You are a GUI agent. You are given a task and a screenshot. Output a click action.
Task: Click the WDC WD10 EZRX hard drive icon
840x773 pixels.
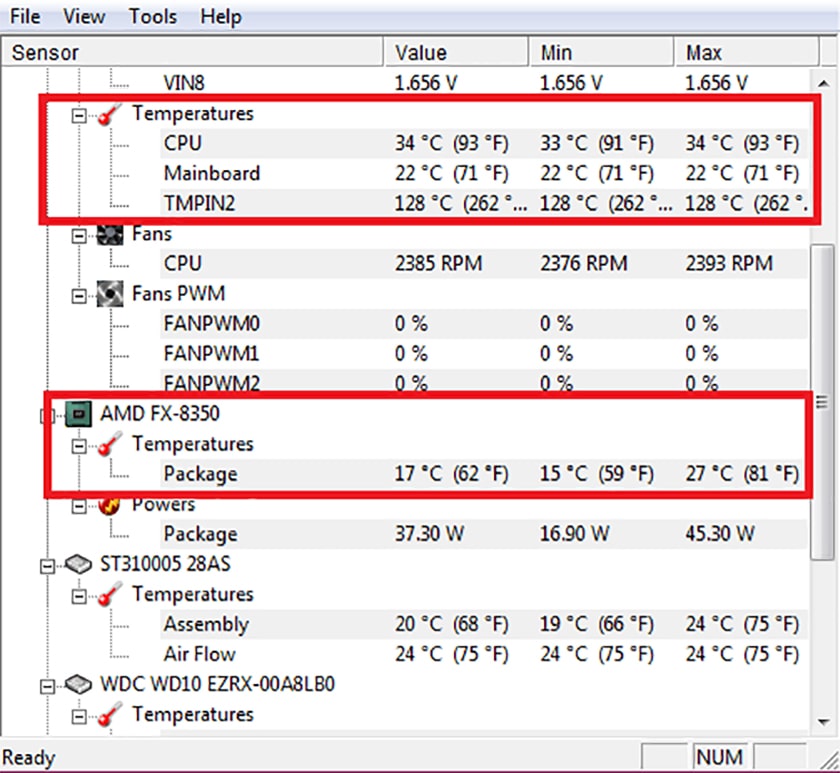pos(79,684)
